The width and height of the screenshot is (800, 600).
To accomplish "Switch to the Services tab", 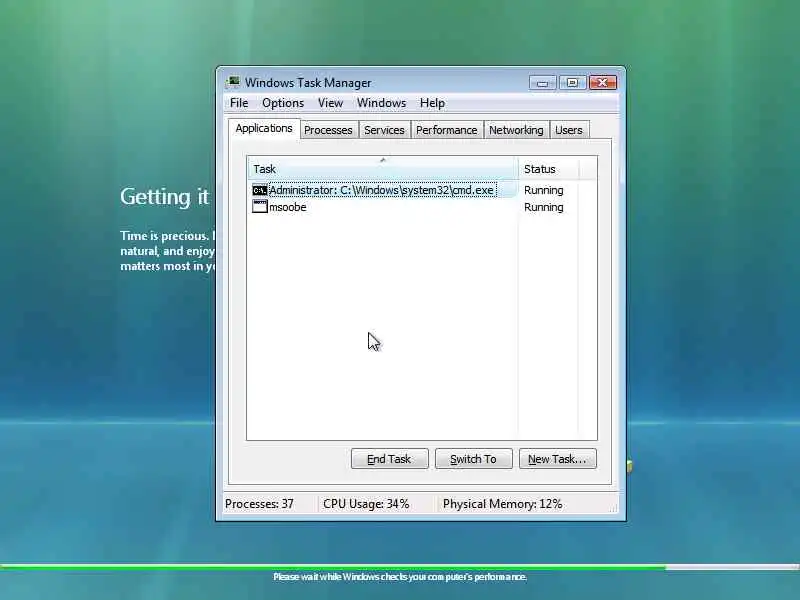I will point(384,131).
